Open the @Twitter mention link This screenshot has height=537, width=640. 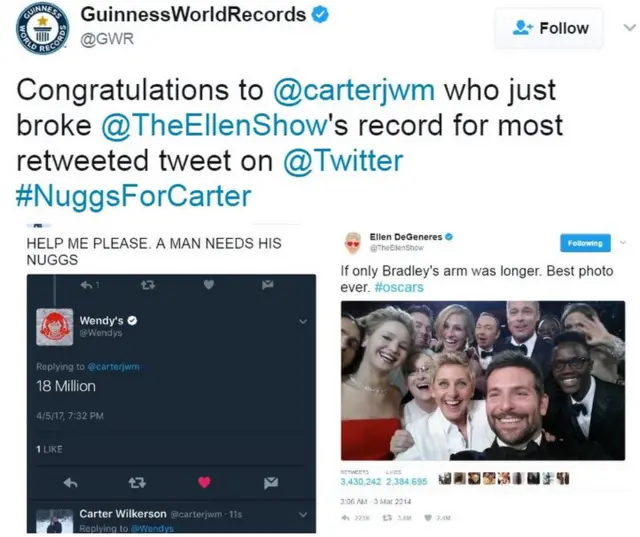pos(343,161)
